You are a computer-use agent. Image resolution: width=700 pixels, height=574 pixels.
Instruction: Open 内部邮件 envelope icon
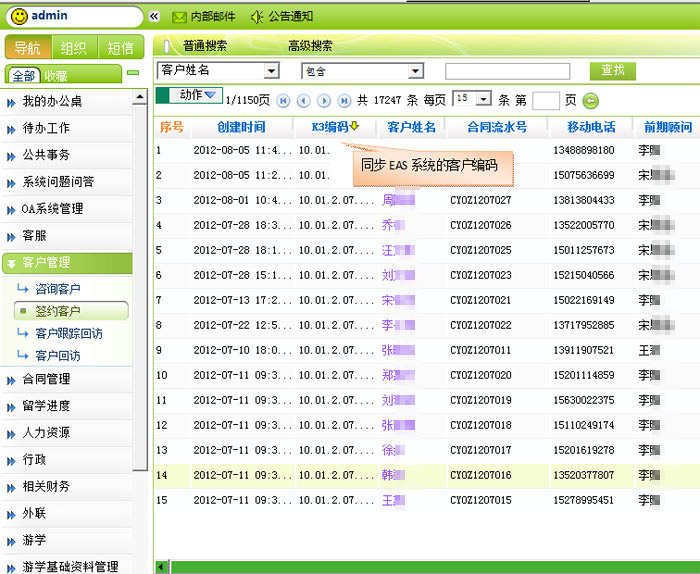tap(179, 17)
